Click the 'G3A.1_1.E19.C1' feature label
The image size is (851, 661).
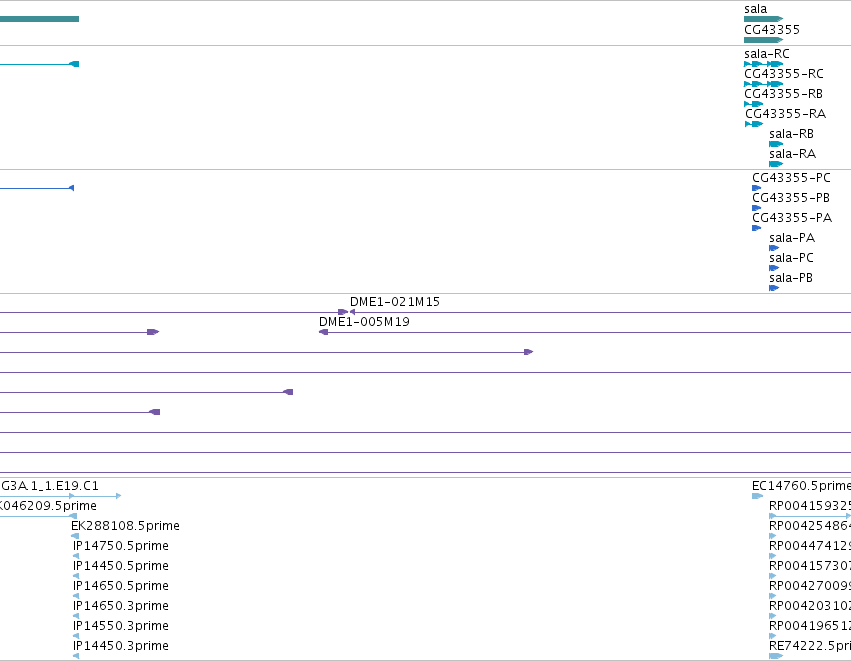click(49, 486)
